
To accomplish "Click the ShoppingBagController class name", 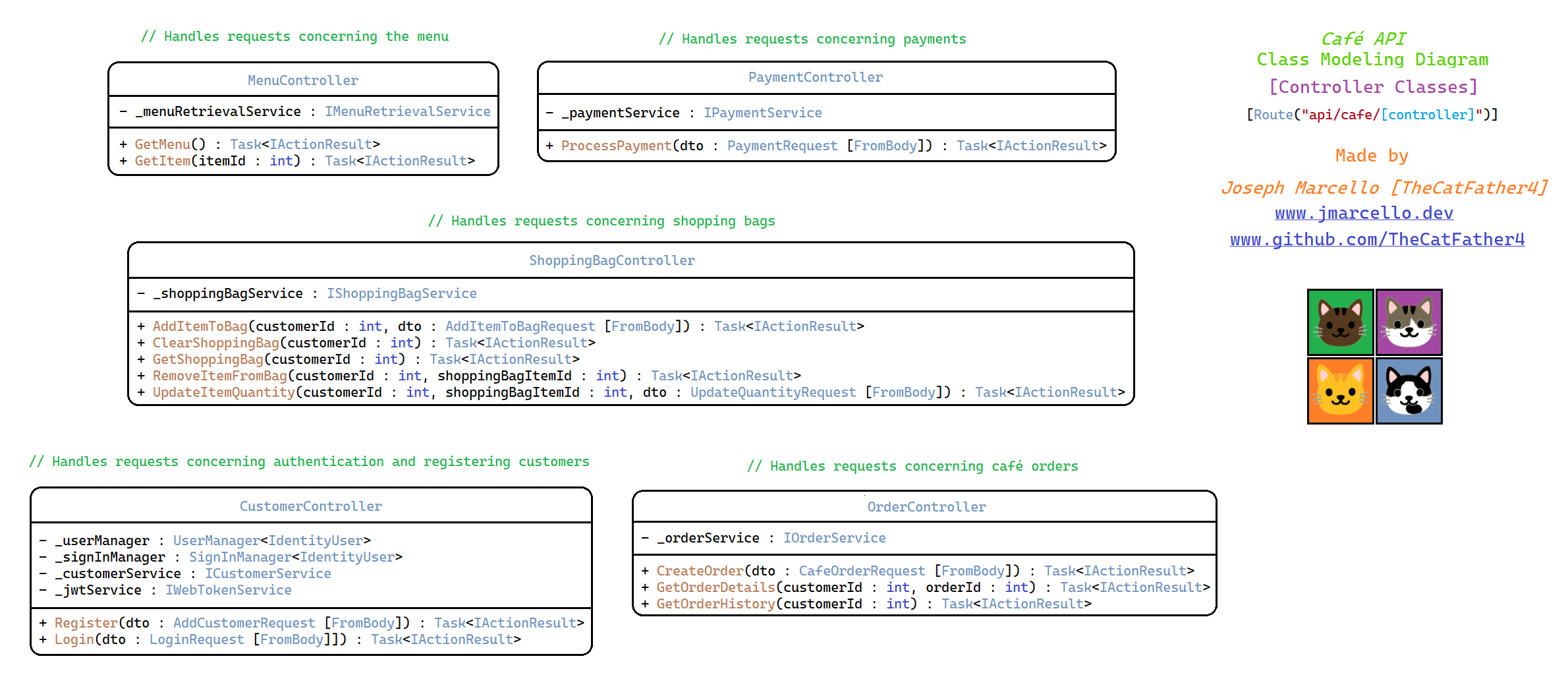I will pyautogui.click(x=611, y=260).
